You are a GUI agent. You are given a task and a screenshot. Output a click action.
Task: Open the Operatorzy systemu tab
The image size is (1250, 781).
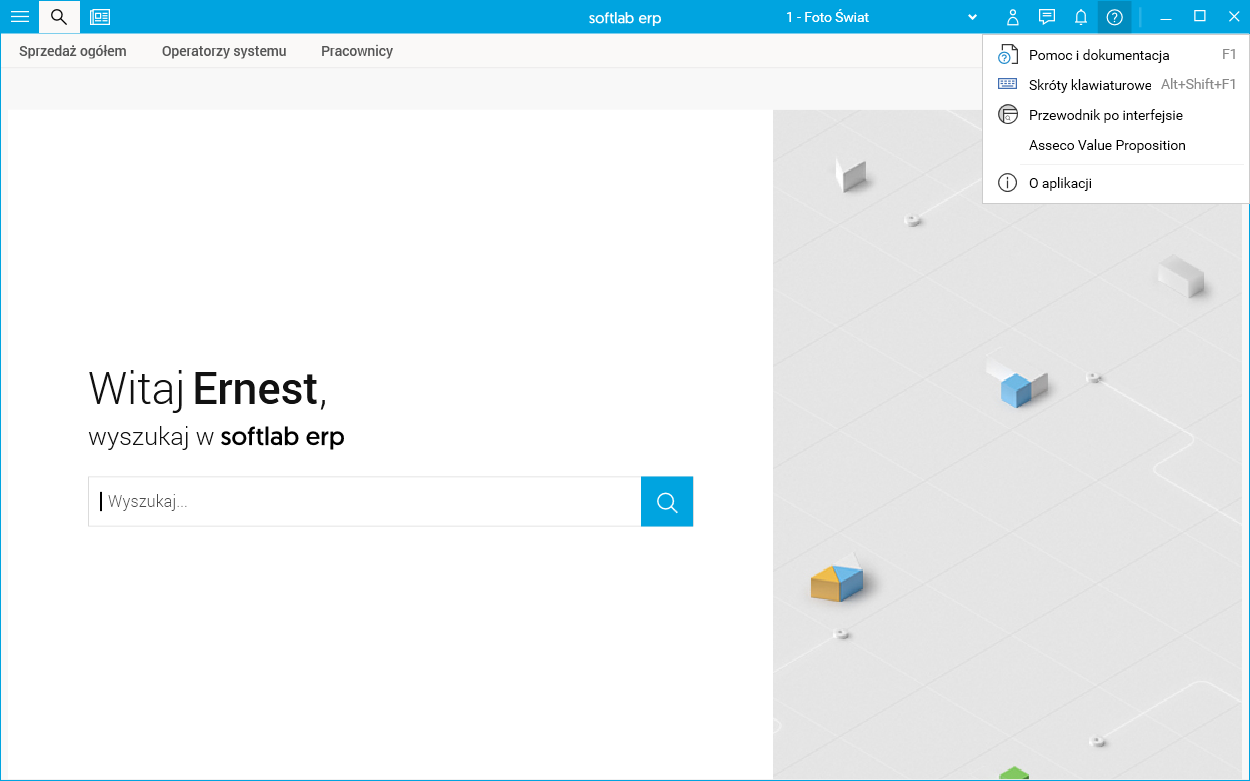pyautogui.click(x=224, y=51)
